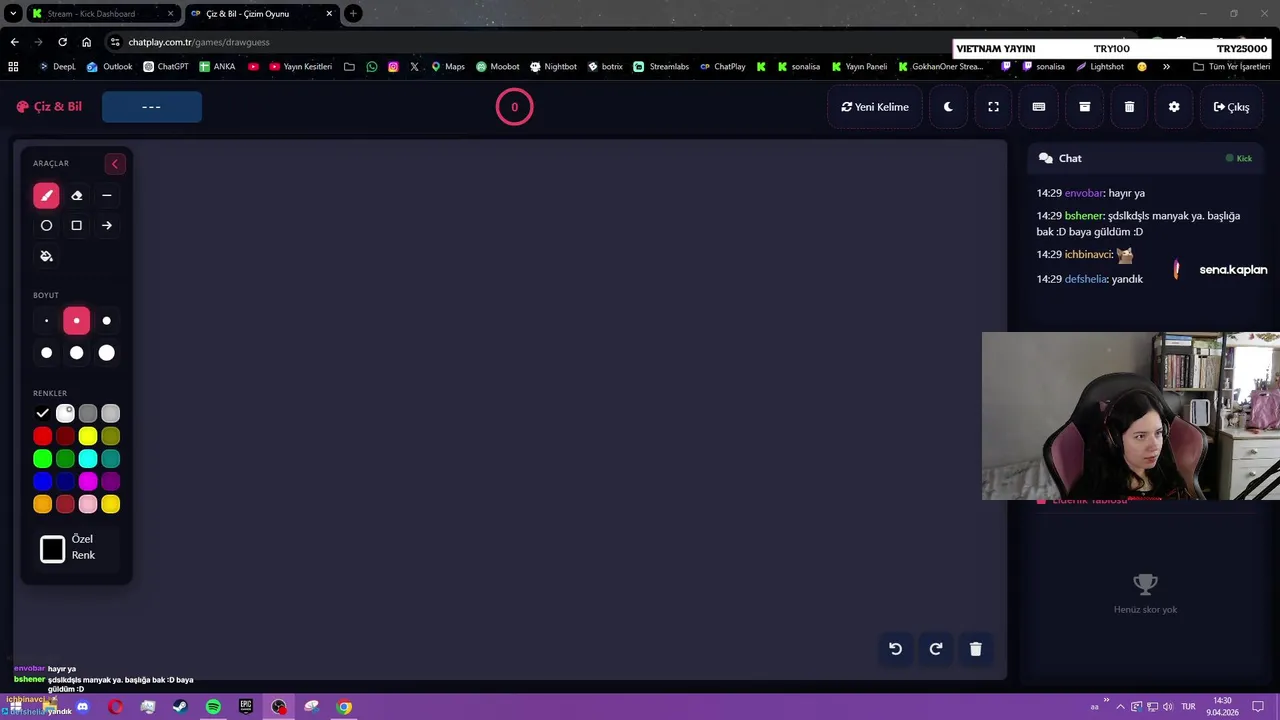Select the rectangle shape tool
1280x720 pixels.
tap(76, 226)
